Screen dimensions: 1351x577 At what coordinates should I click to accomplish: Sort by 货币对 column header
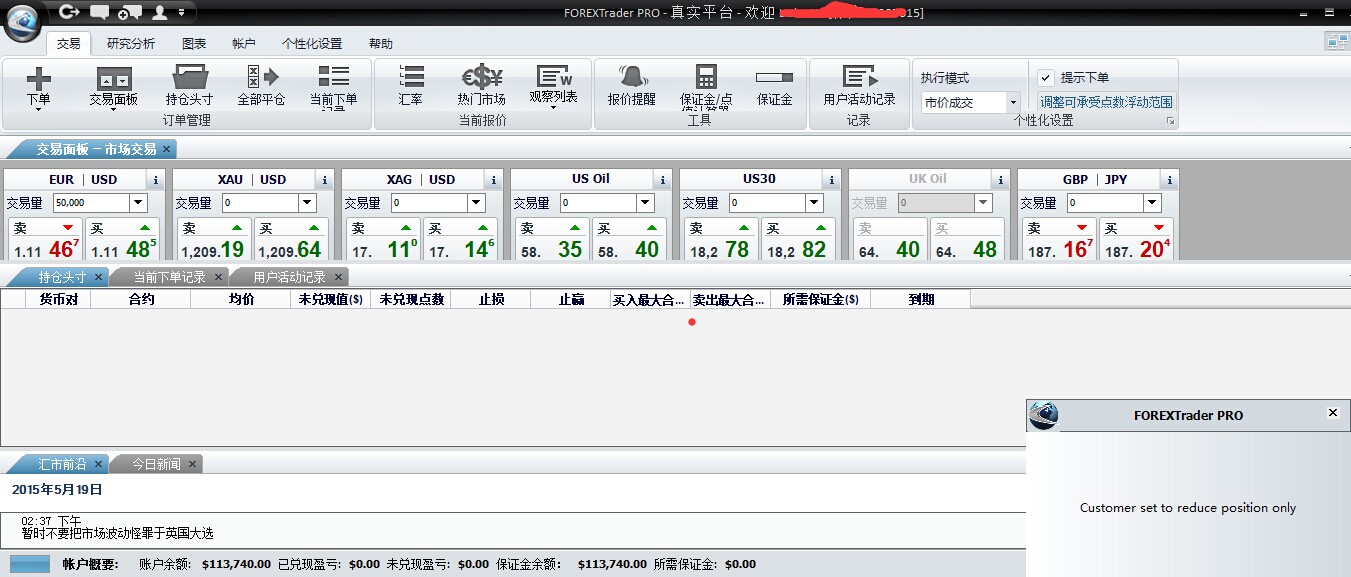coord(59,299)
